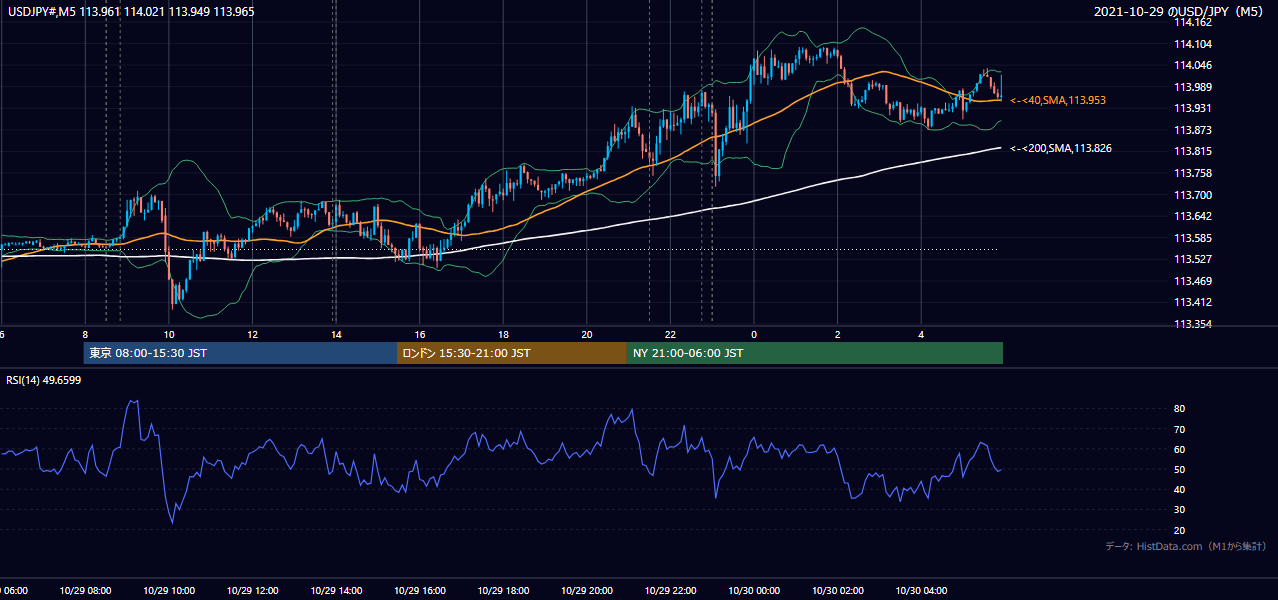Image resolution: width=1278 pixels, height=600 pixels.
Task: Click the 東京 08:00-15:30 JST session bar
Action: 240,353
